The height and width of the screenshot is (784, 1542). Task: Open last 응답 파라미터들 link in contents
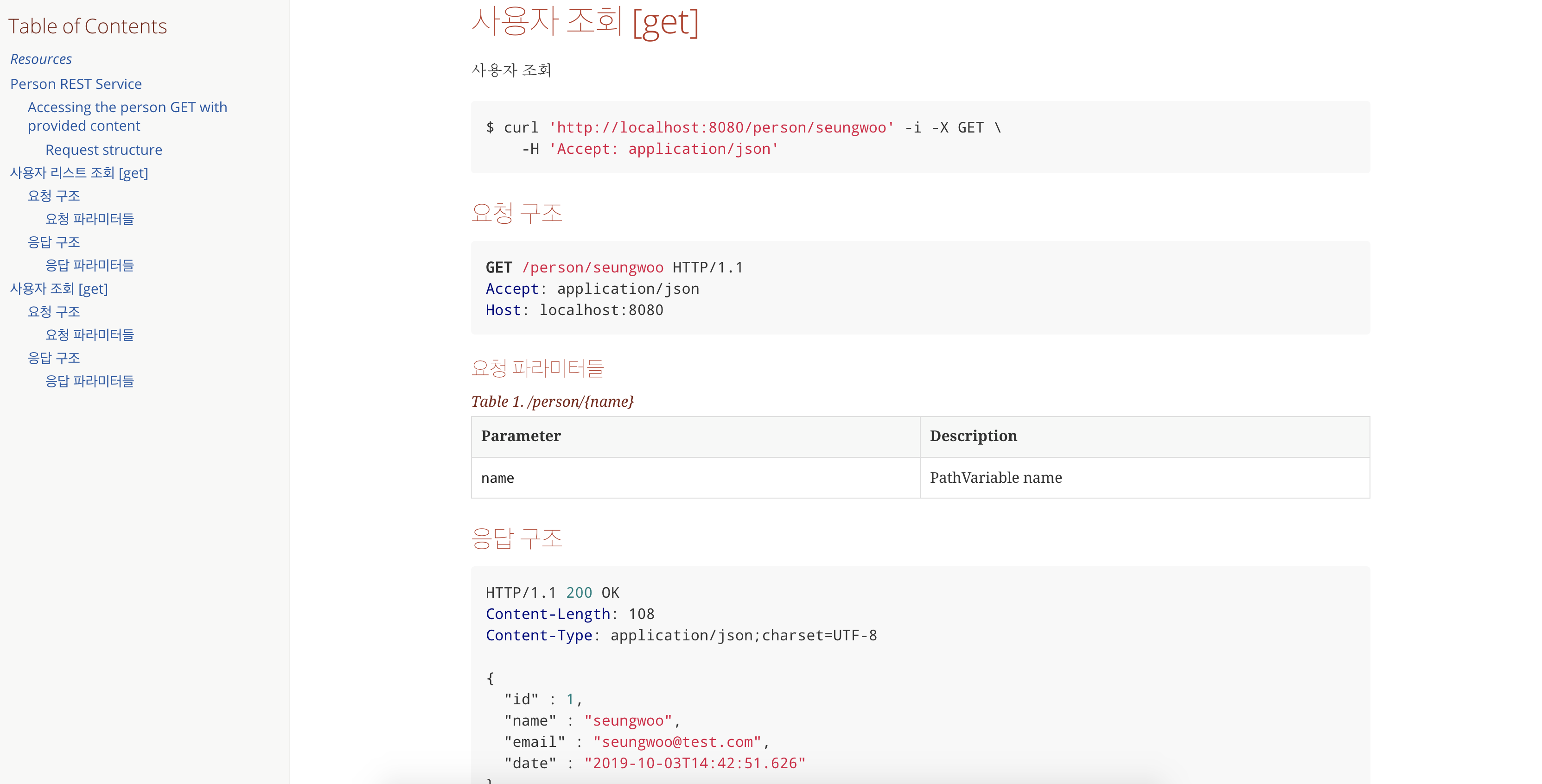[90, 380]
